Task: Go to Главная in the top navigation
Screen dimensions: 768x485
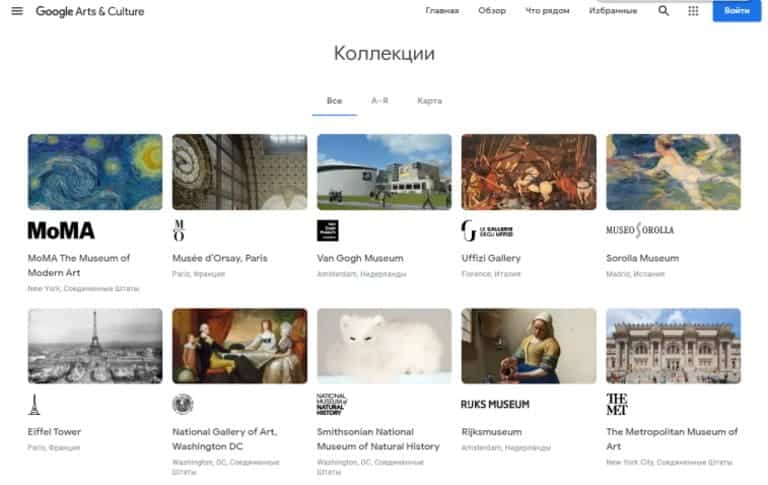Action: tap(442, 11)
